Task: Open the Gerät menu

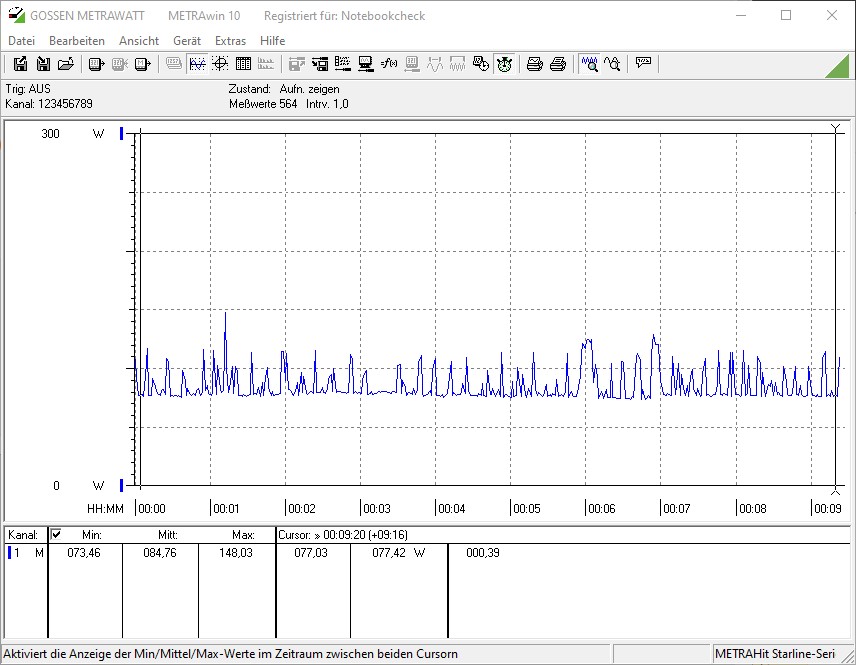Action: point(187,41)
